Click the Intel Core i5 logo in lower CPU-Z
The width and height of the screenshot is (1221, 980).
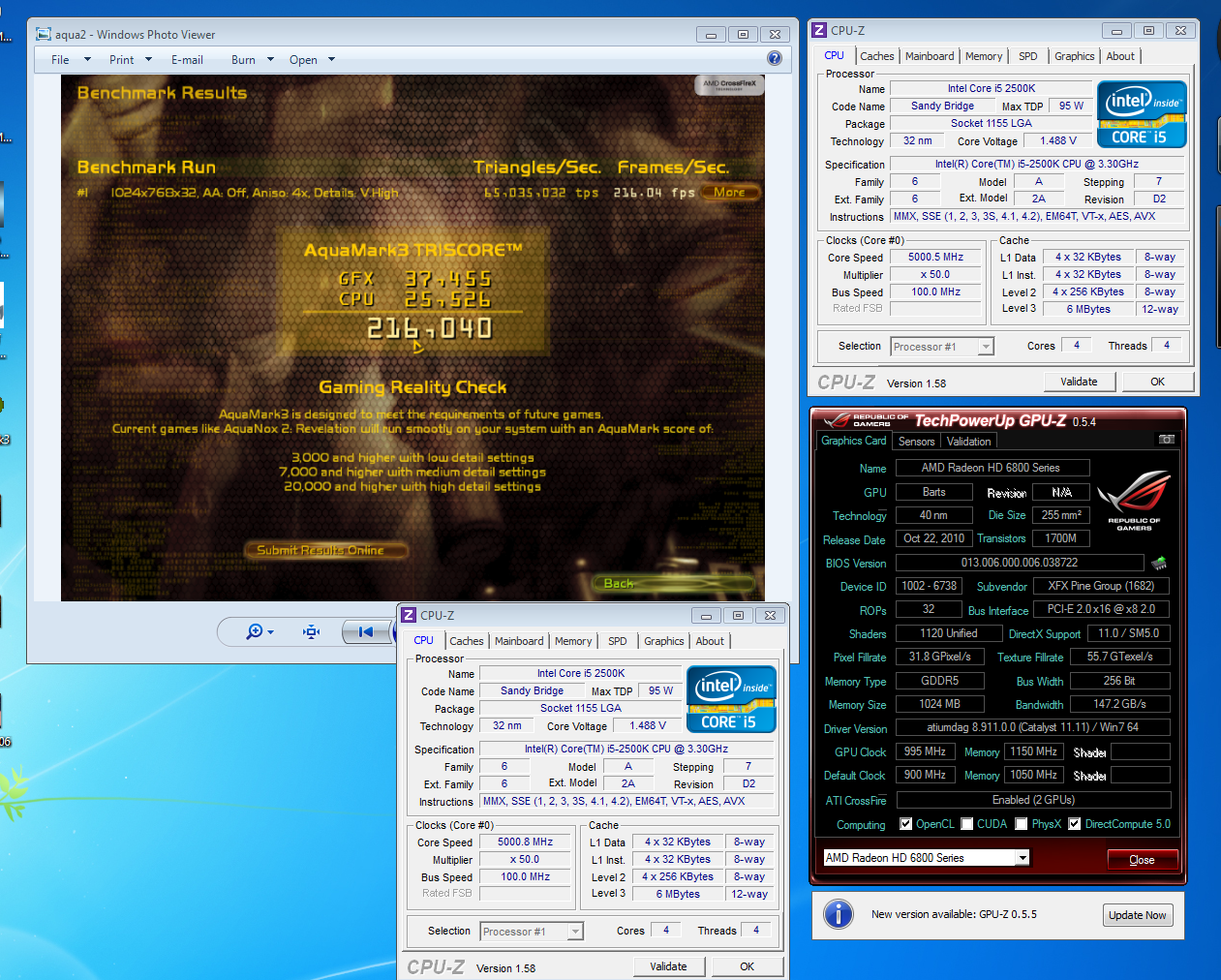(x=731, y=699)
